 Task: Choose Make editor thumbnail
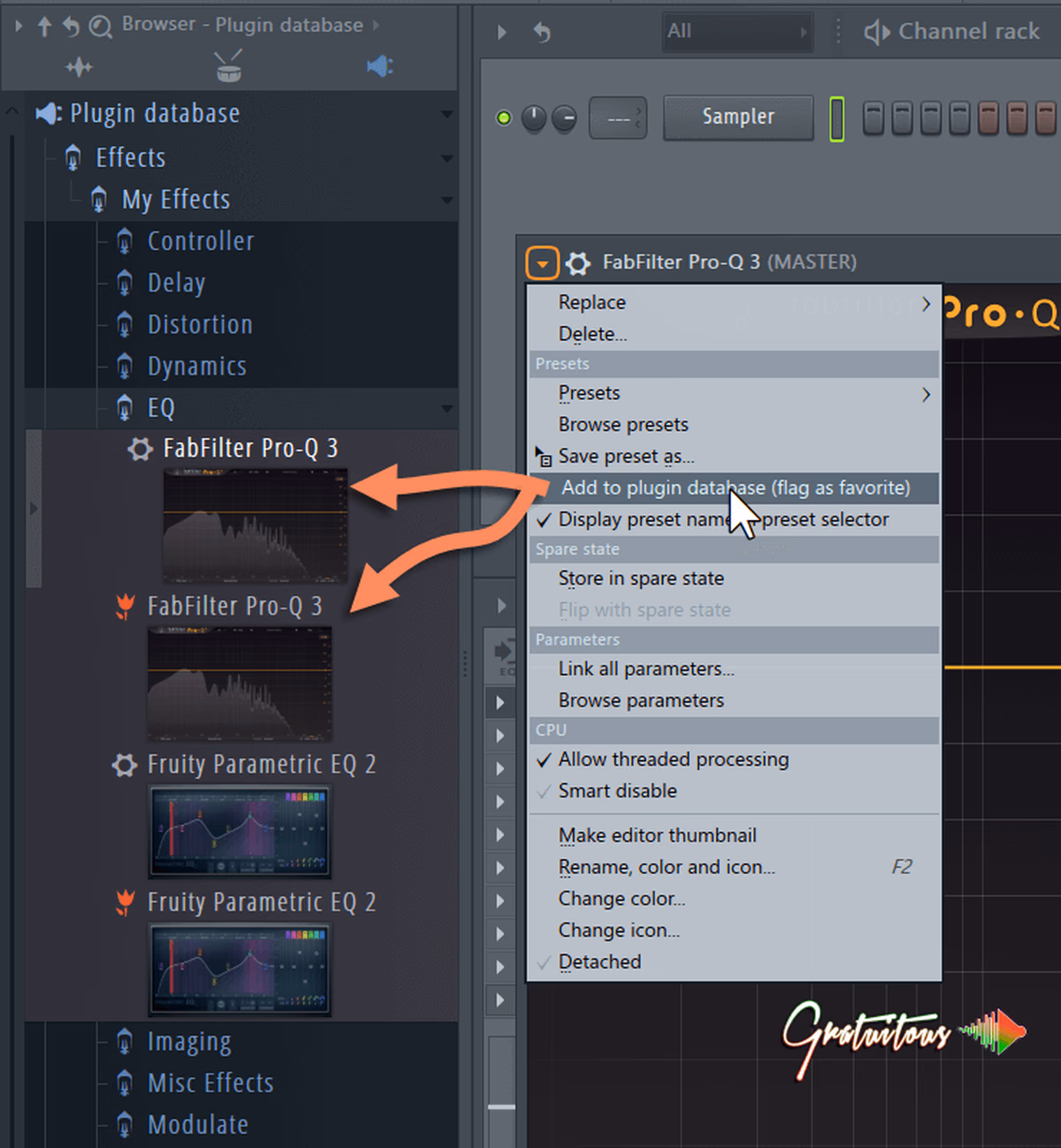click(734, 835)
